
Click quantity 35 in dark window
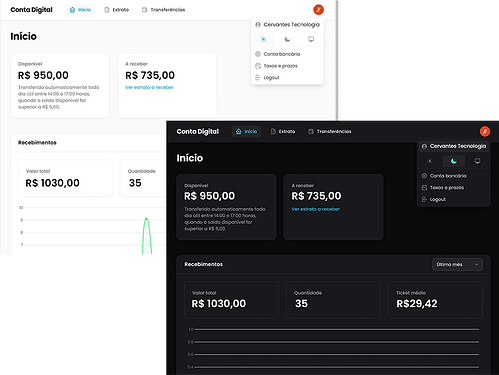tap(301, 304)
